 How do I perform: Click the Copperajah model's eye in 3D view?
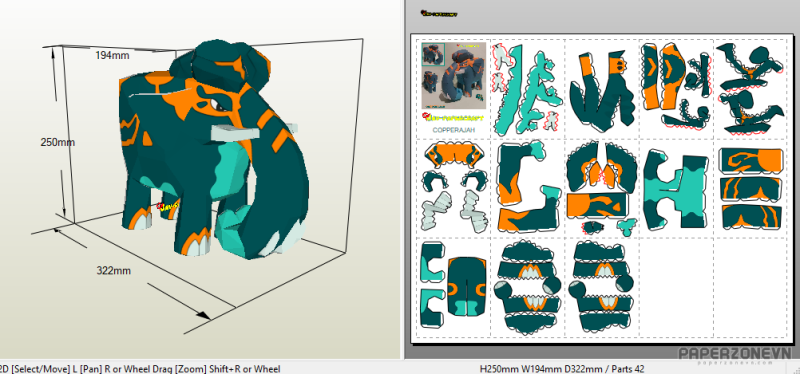tap(219, 106)
